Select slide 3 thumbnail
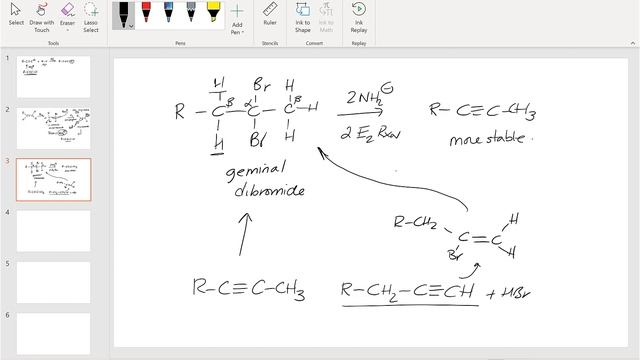The image size is (640, 360). 53,180
